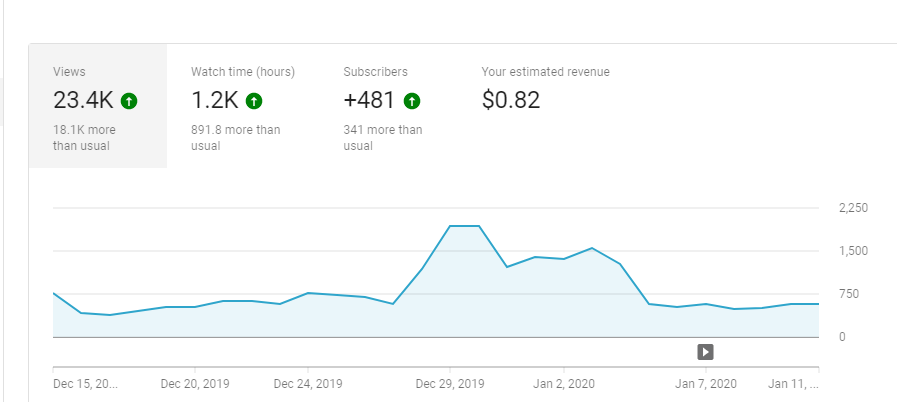
Task: Click the 1.2K watch time figure
Action: (x=215, y=101)
